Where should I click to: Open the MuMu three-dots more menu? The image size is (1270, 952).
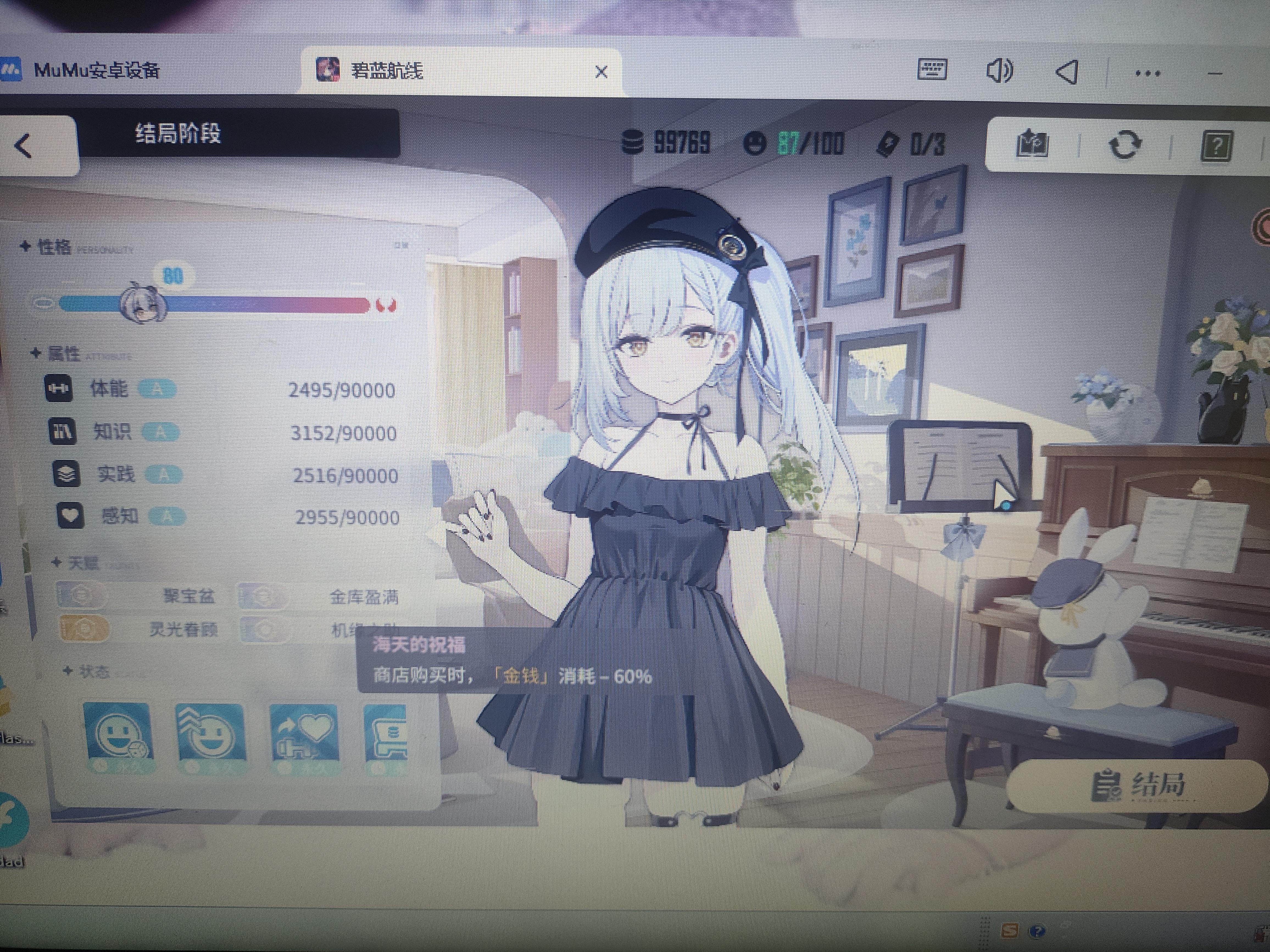tap(1148, 74)
